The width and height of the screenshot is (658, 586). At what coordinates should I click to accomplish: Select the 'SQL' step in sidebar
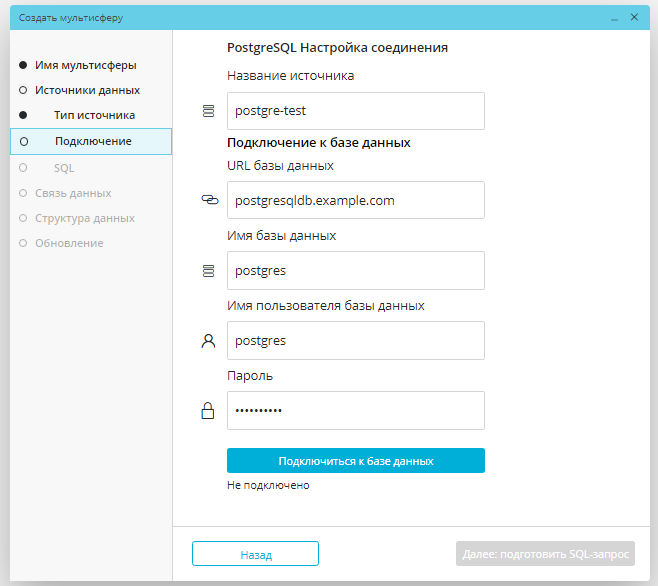64,168
